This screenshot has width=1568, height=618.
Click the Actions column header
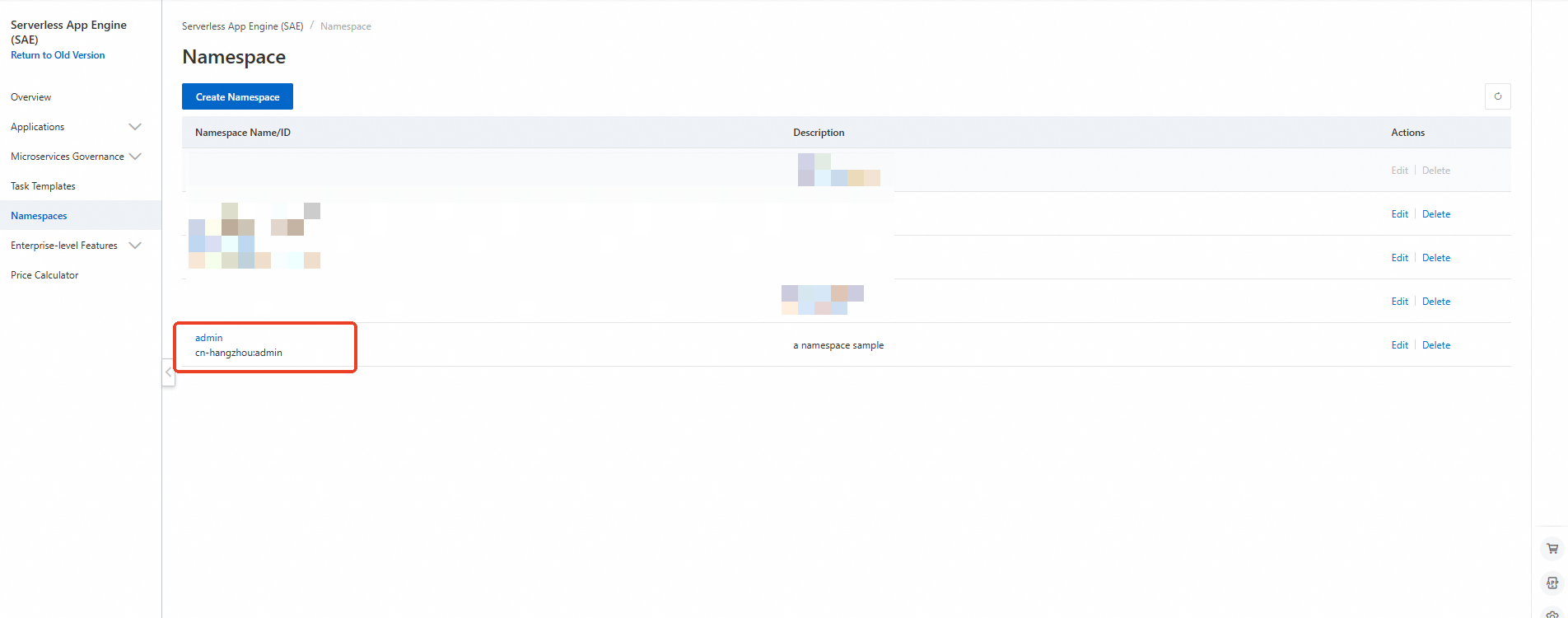[1407, 133]
